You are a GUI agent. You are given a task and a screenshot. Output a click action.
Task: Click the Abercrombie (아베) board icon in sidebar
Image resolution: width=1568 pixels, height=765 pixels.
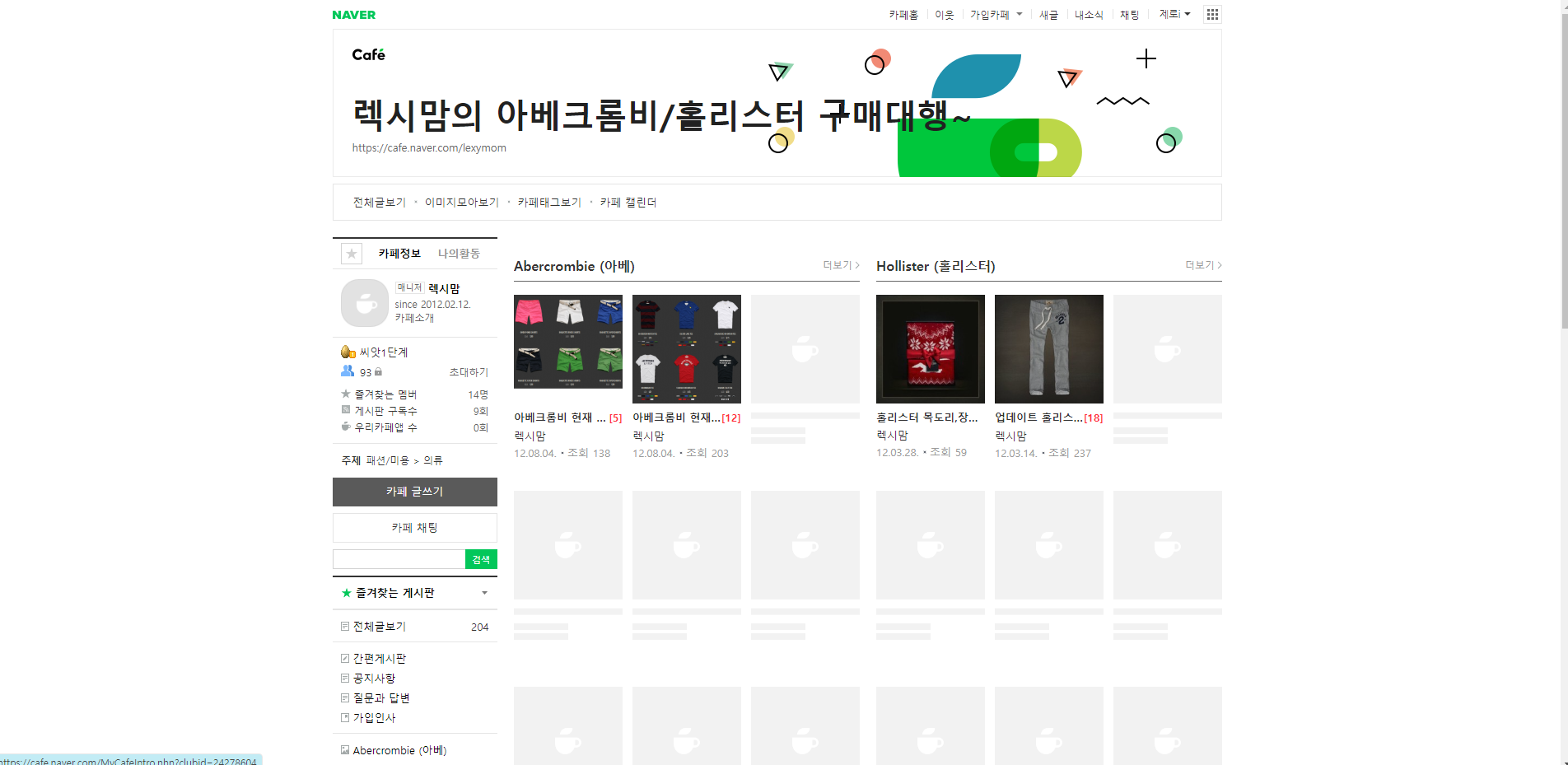pyautogui.click(x=345, y=750)
